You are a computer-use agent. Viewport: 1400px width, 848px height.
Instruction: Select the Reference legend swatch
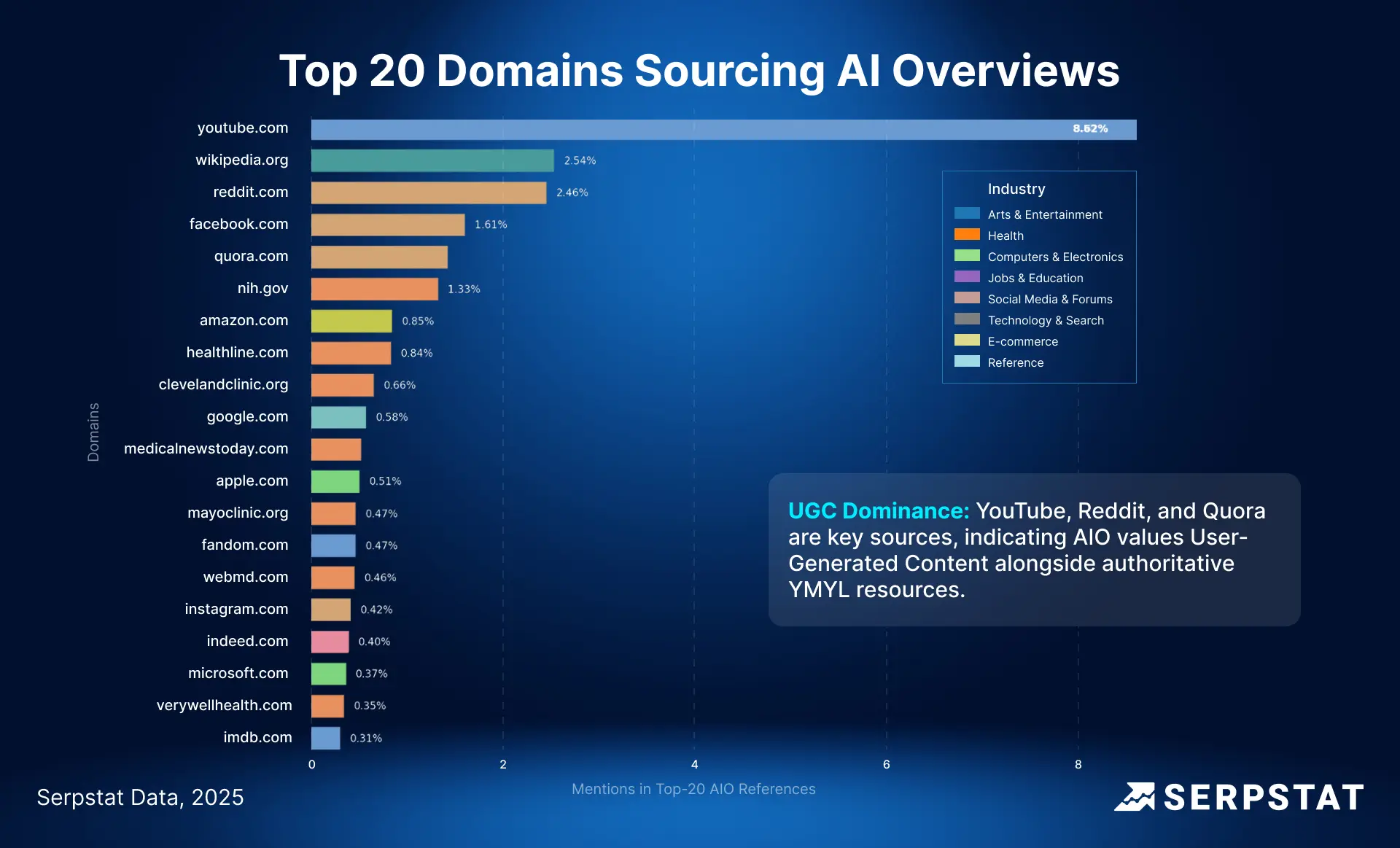tap(968, 362)
